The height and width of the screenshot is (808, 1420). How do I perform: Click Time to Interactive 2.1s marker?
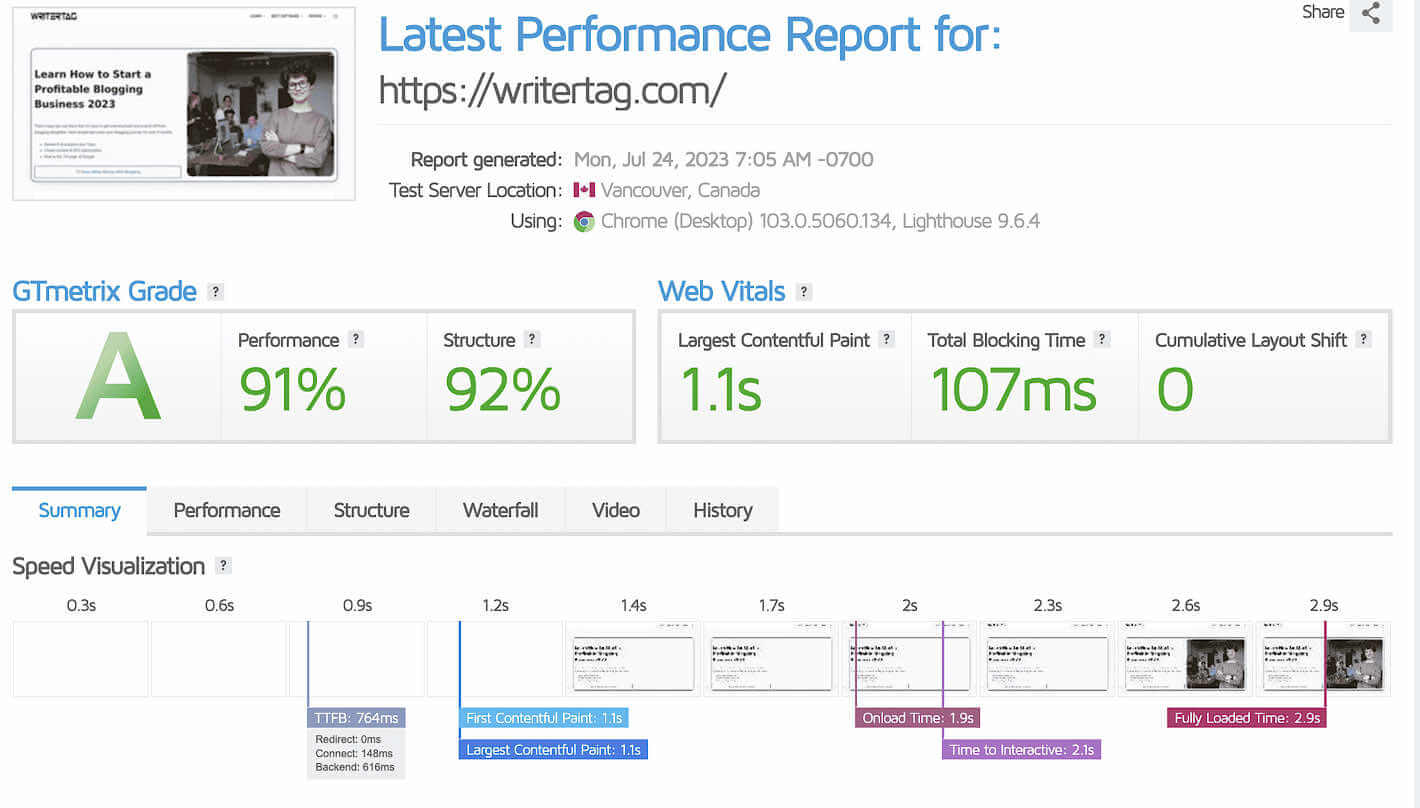pos(1022,749)
